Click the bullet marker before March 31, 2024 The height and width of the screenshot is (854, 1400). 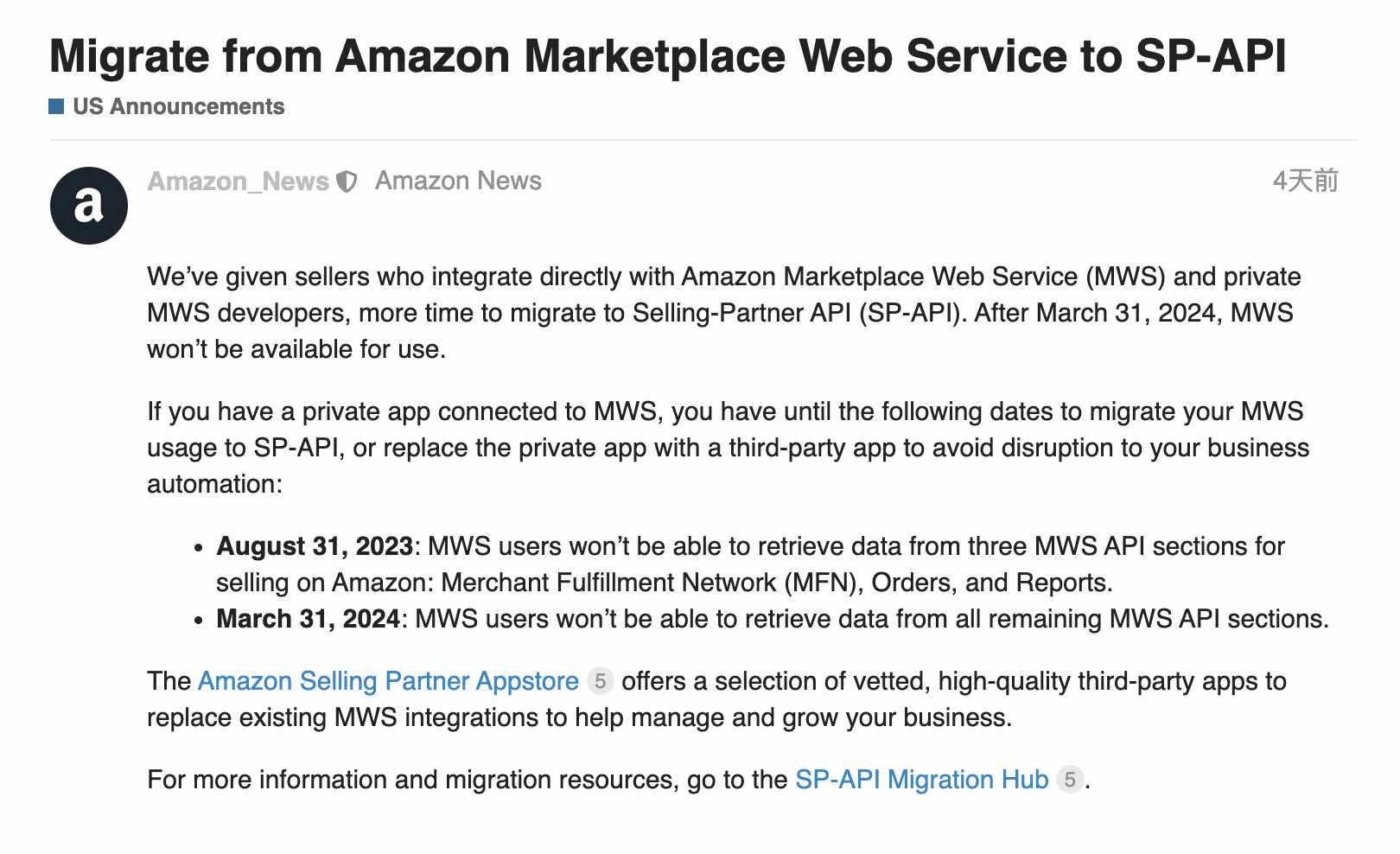click(199, 621)
